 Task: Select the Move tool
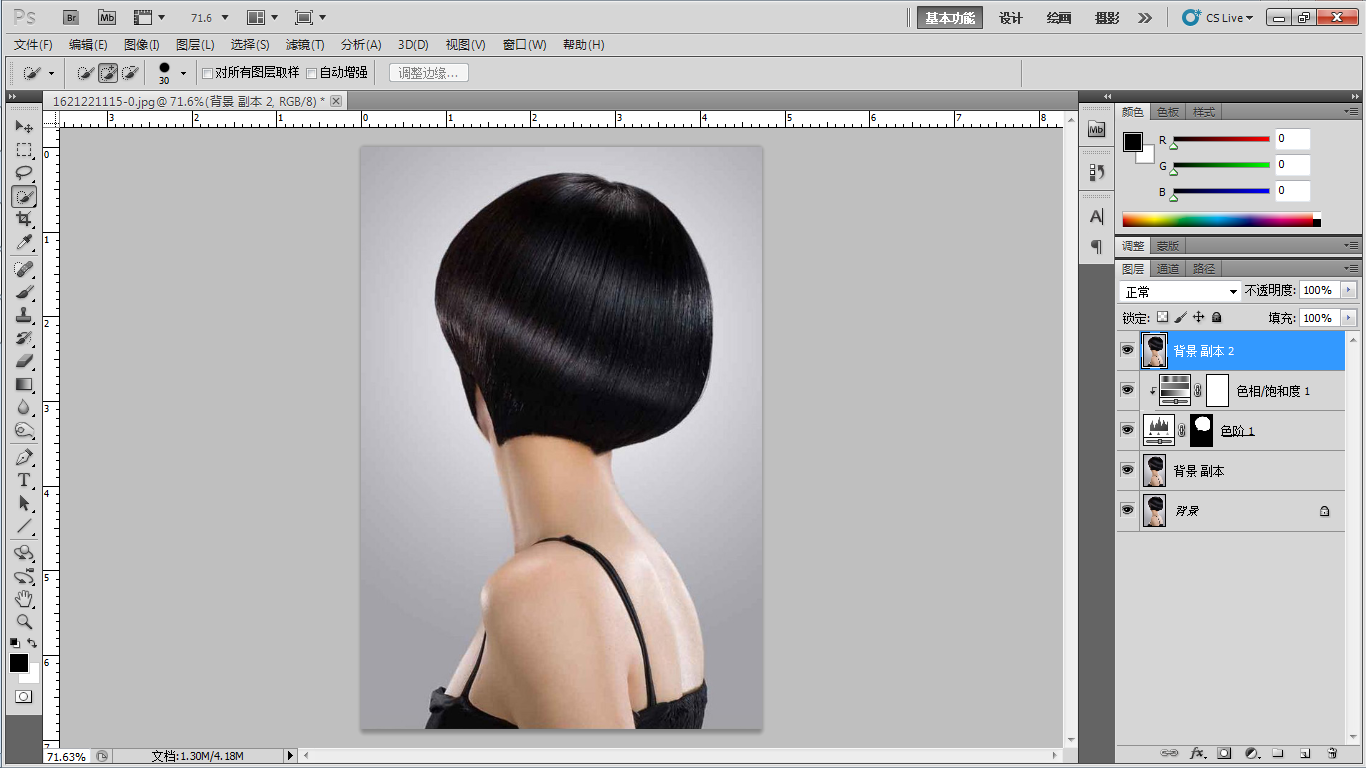click(24, 127)
